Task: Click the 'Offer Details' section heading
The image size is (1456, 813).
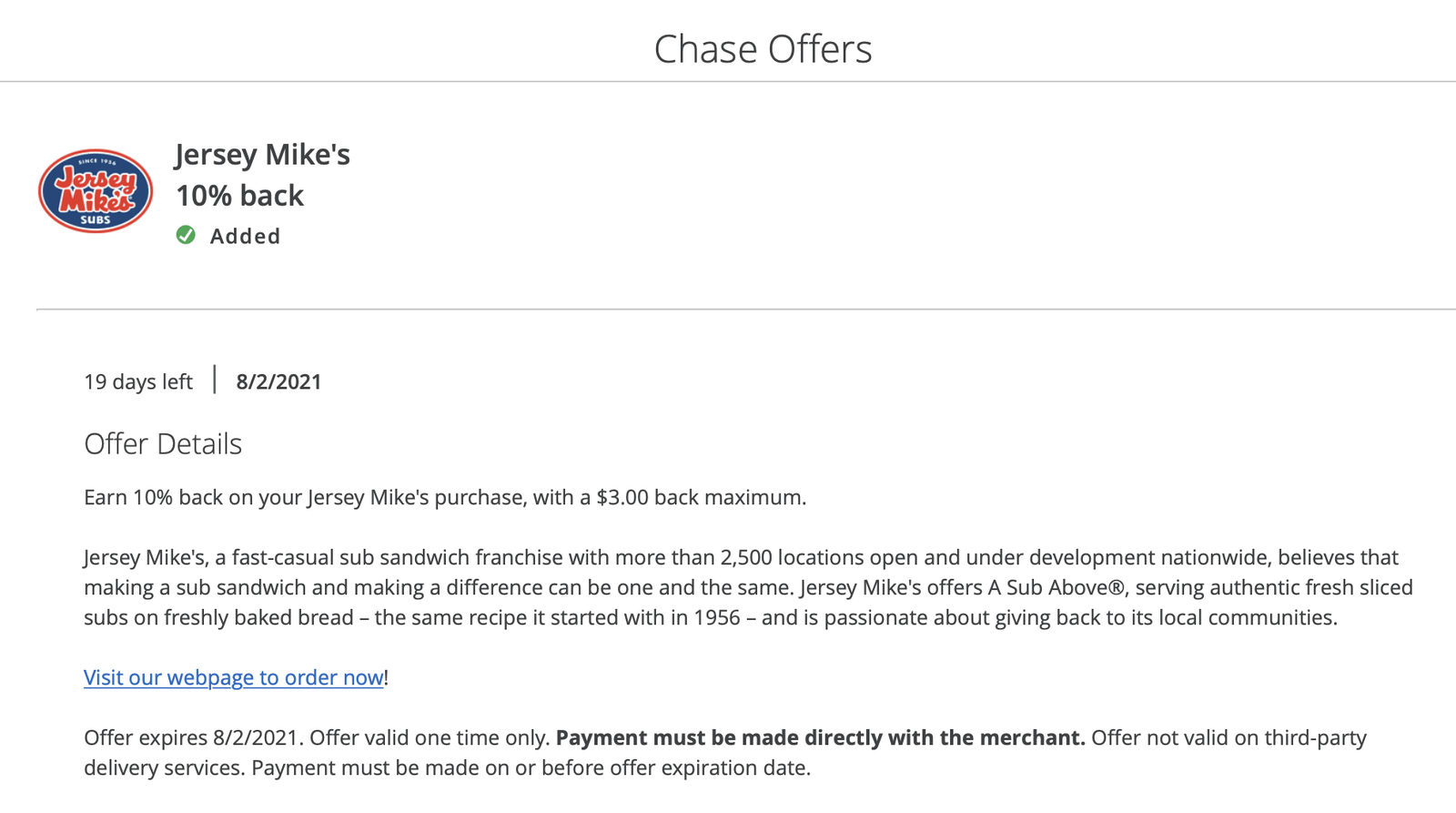Action: point(163,444)
